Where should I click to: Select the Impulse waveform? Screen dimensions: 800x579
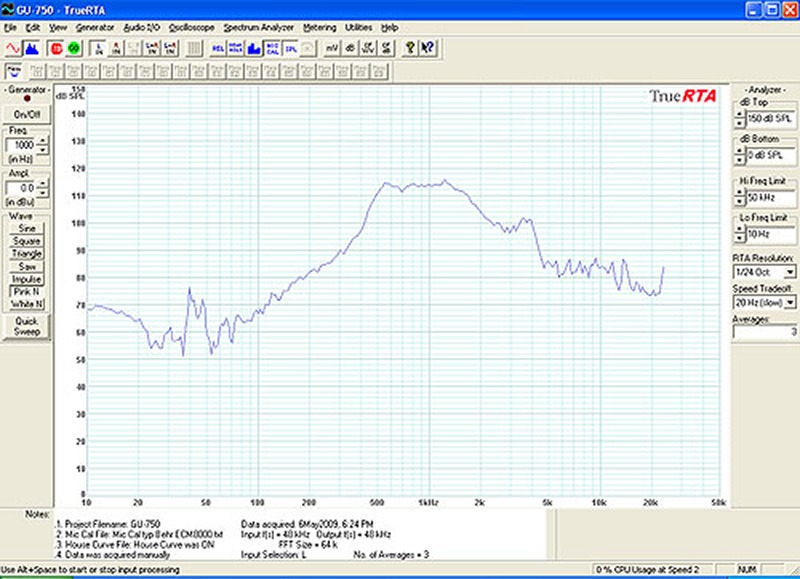click(x=27, y=279)
